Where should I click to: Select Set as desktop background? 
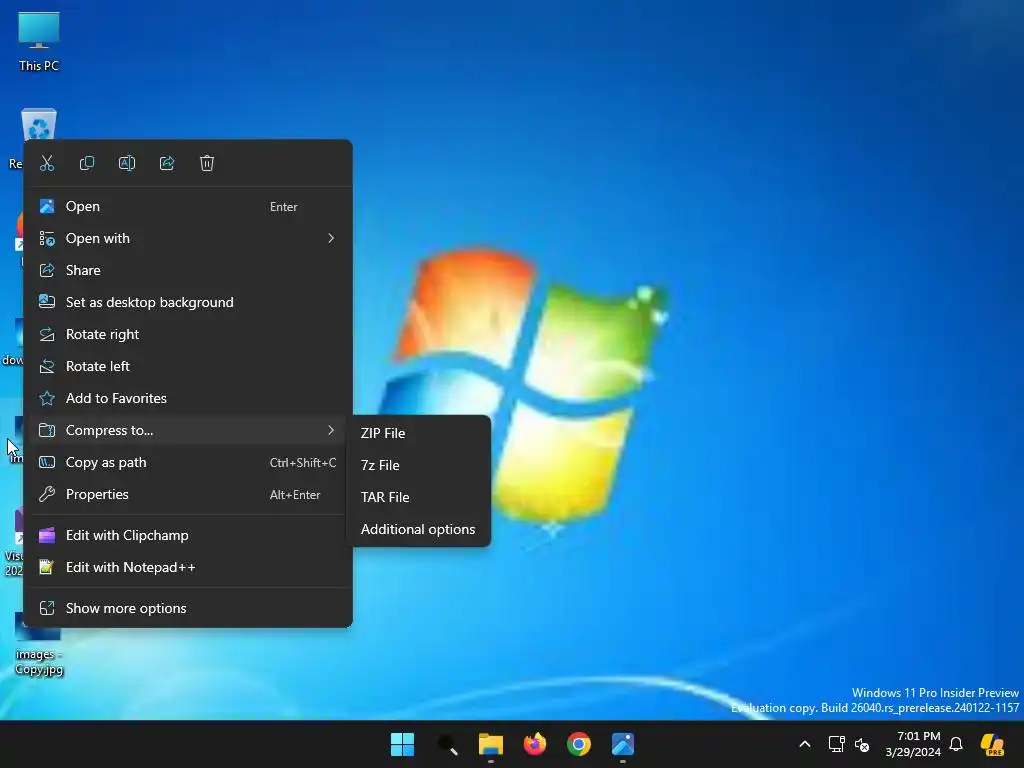coord(188,302)
